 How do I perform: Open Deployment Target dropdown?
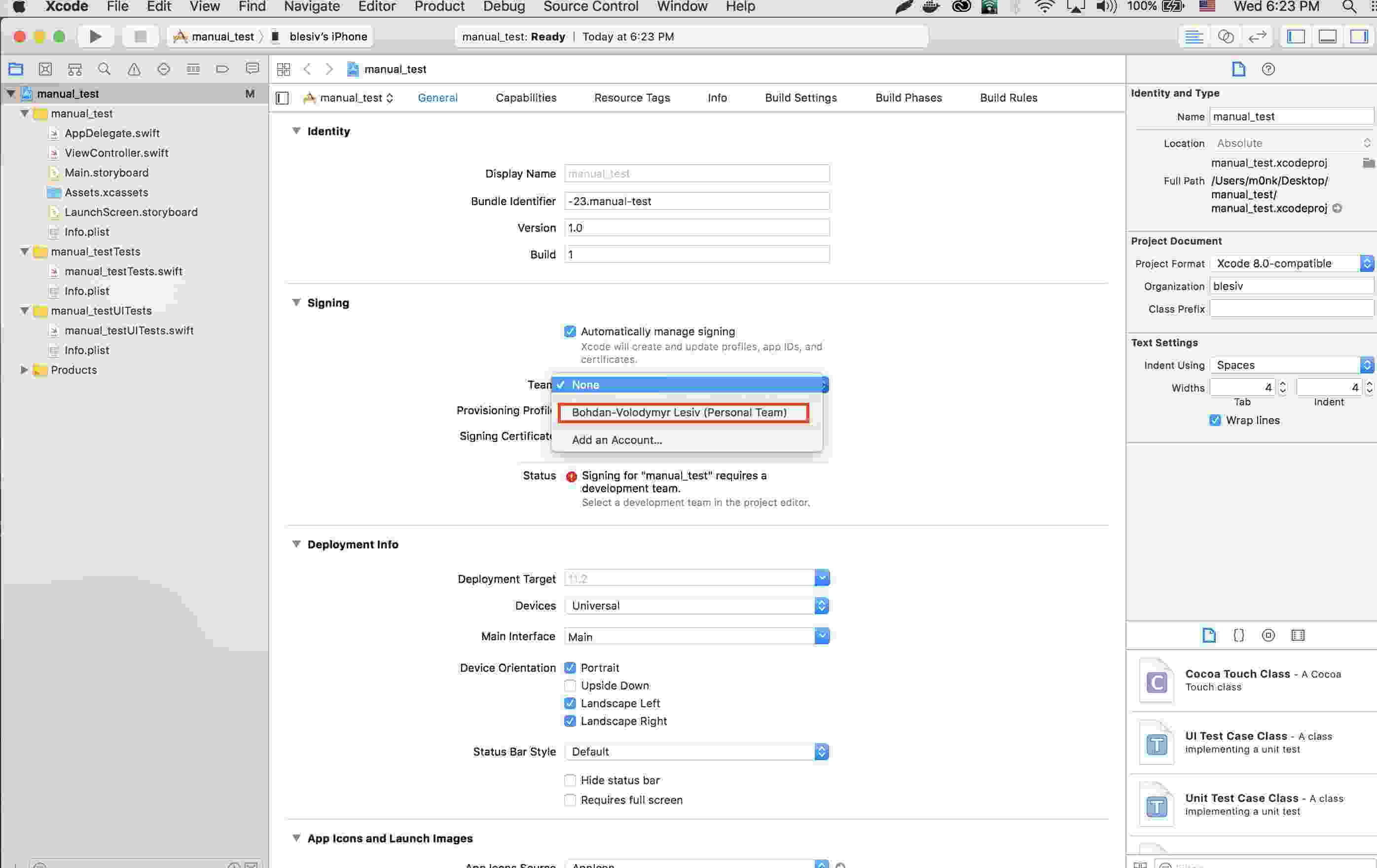pyautogui.click(x=822, y=578)
